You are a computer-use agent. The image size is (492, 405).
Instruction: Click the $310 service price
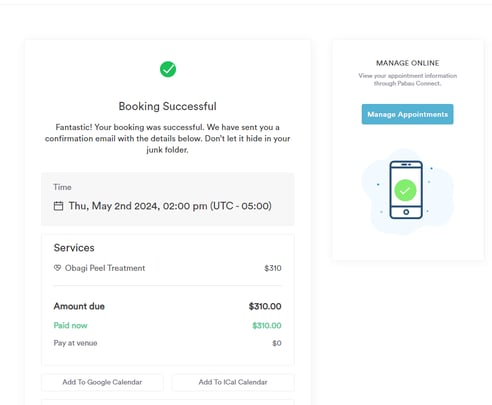point(273,268)
